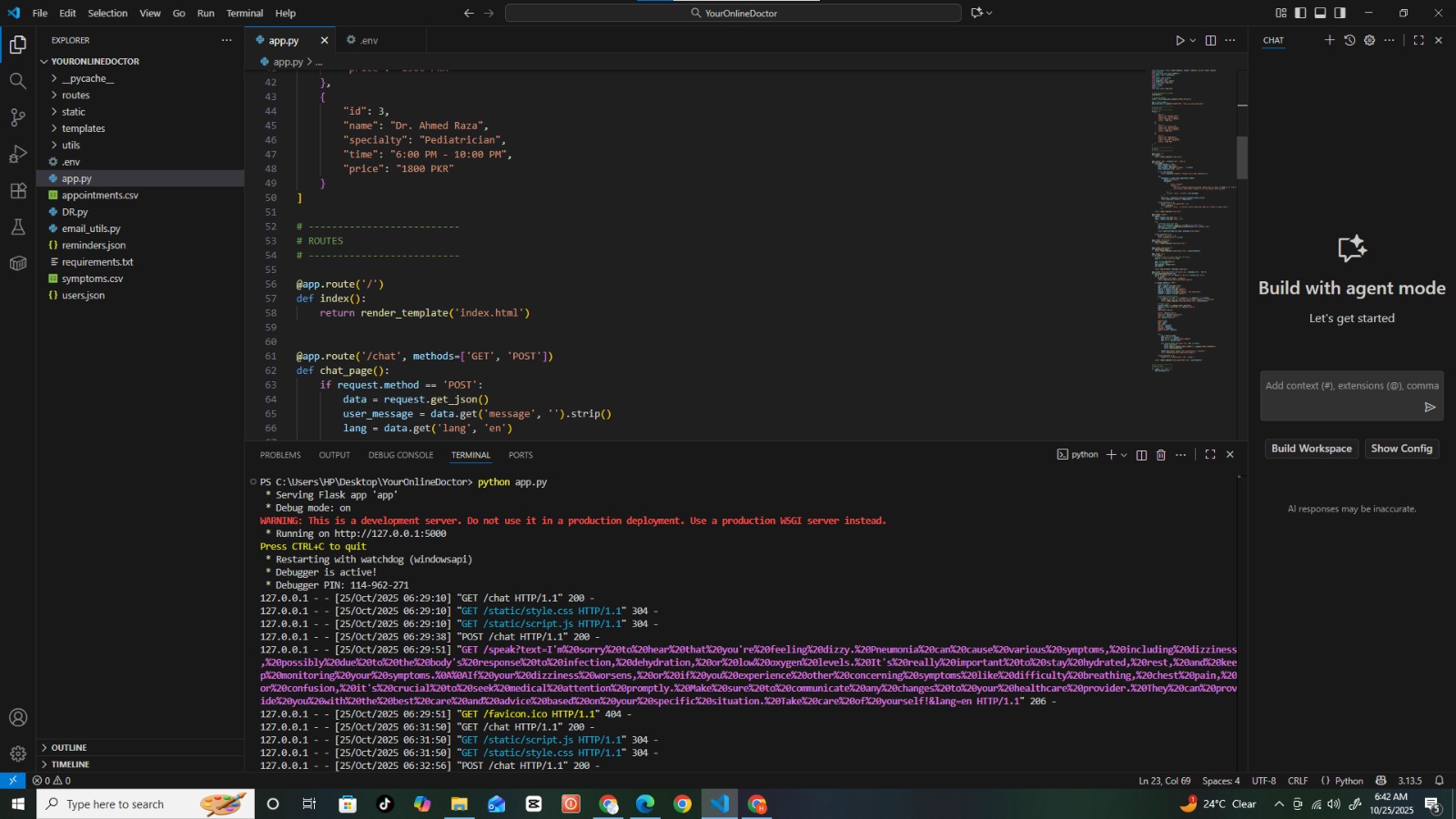The width and height of the screenshot is (1456, 819).
Task: Maximize the chat panel
Action: pos(1419,40)
